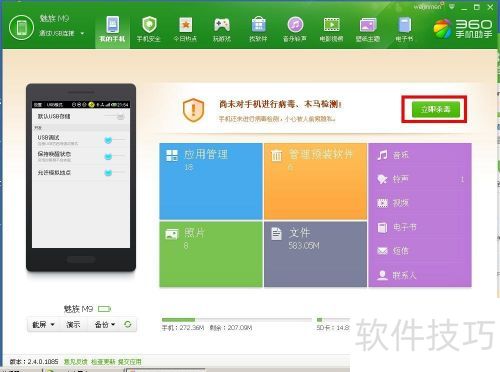This screenshot has height=372, width=500.
Task: Click the phone storage usage bar
Action: click(237, 320)
